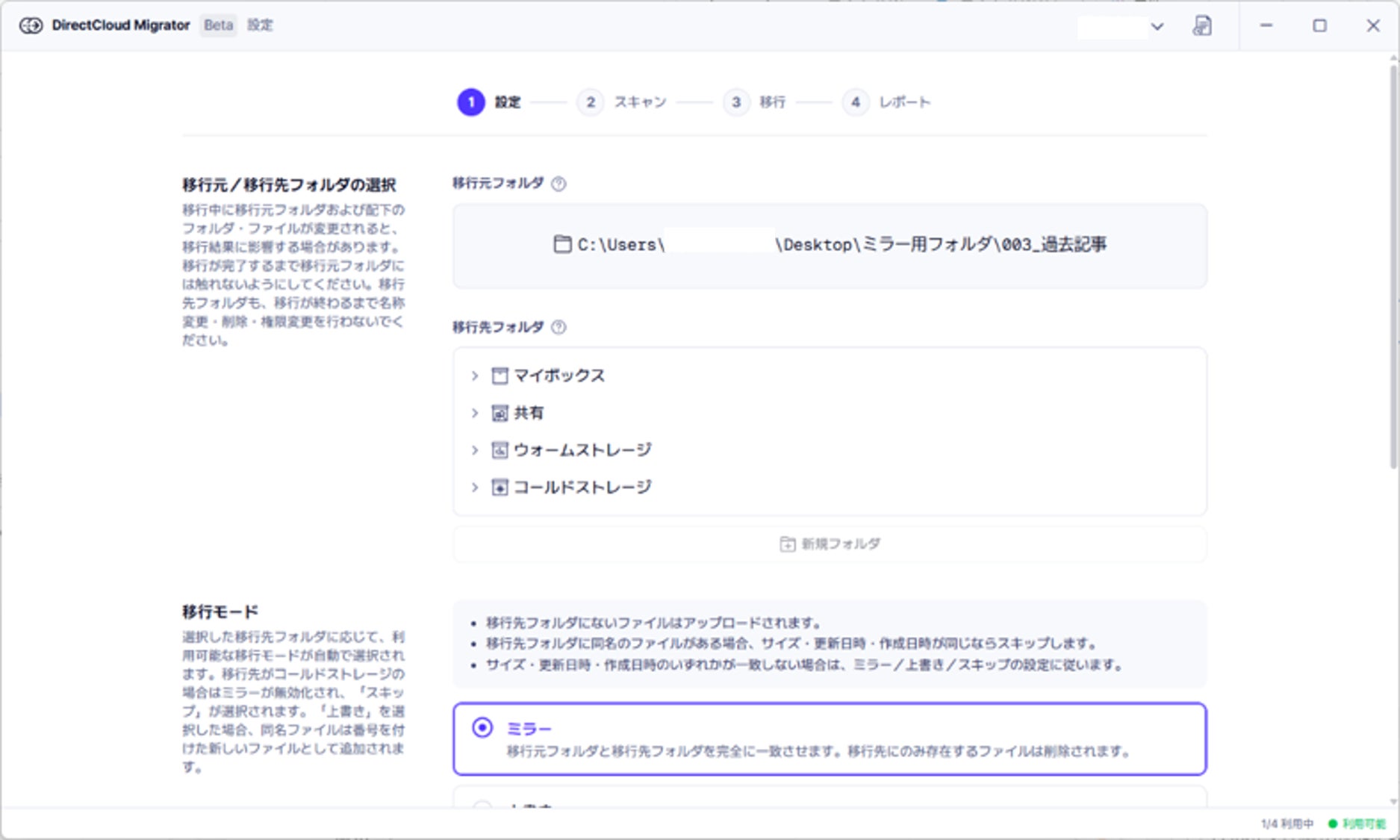
Task: Expand the マイボックス tree node
Action: (x=474, y=376)
